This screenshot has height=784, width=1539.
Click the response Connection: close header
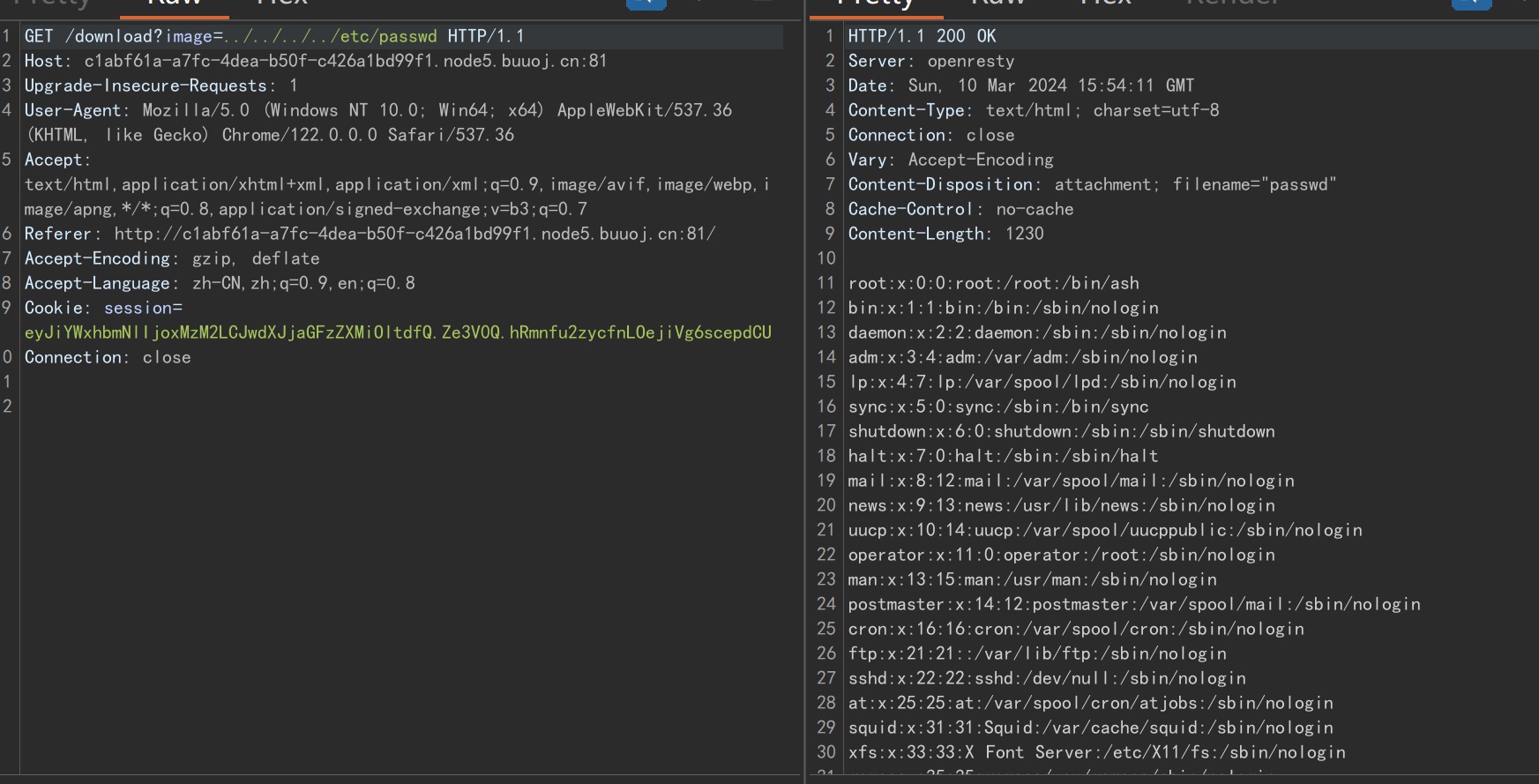tap(931, 135)
